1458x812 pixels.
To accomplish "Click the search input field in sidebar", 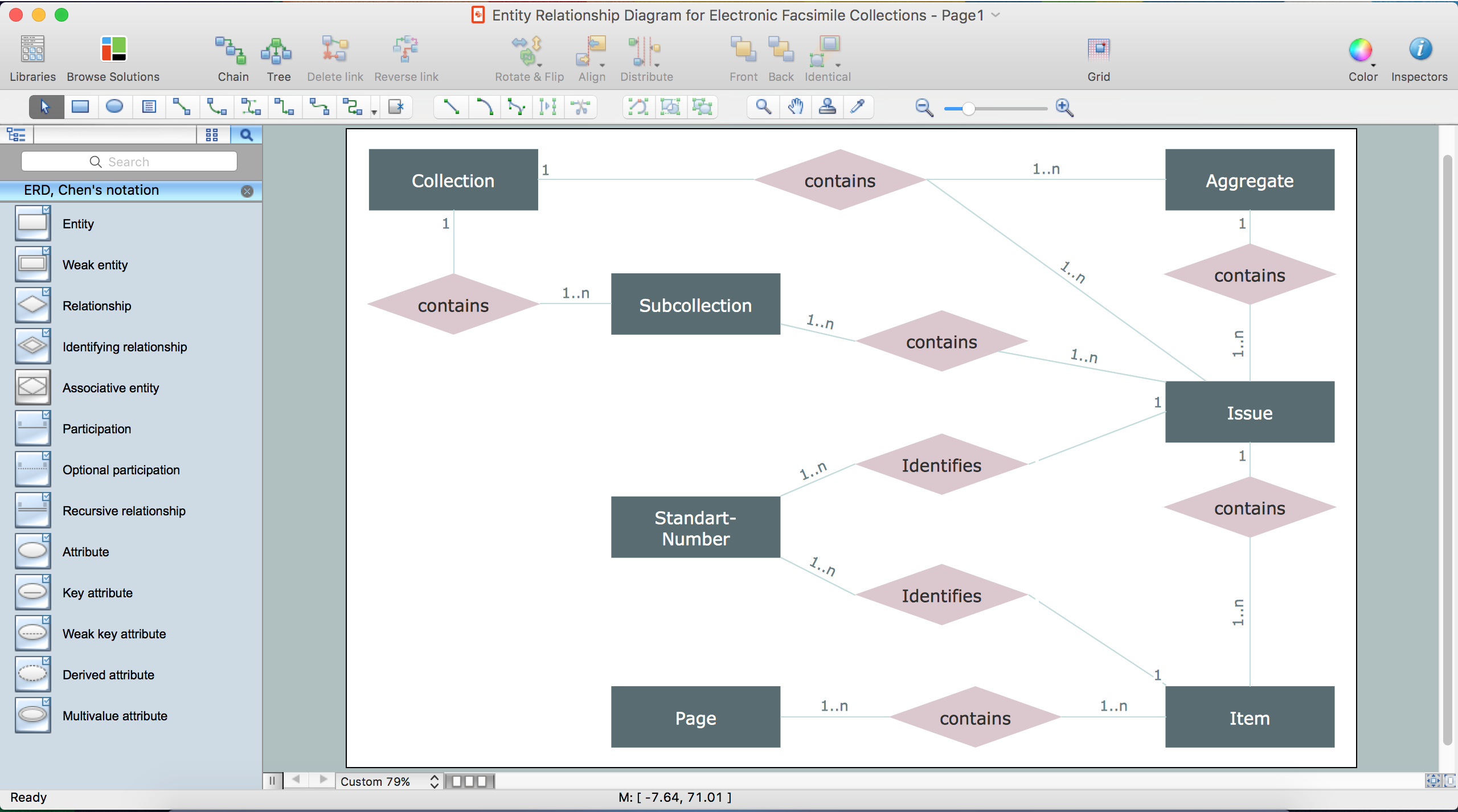I will (x=130, y=160).
